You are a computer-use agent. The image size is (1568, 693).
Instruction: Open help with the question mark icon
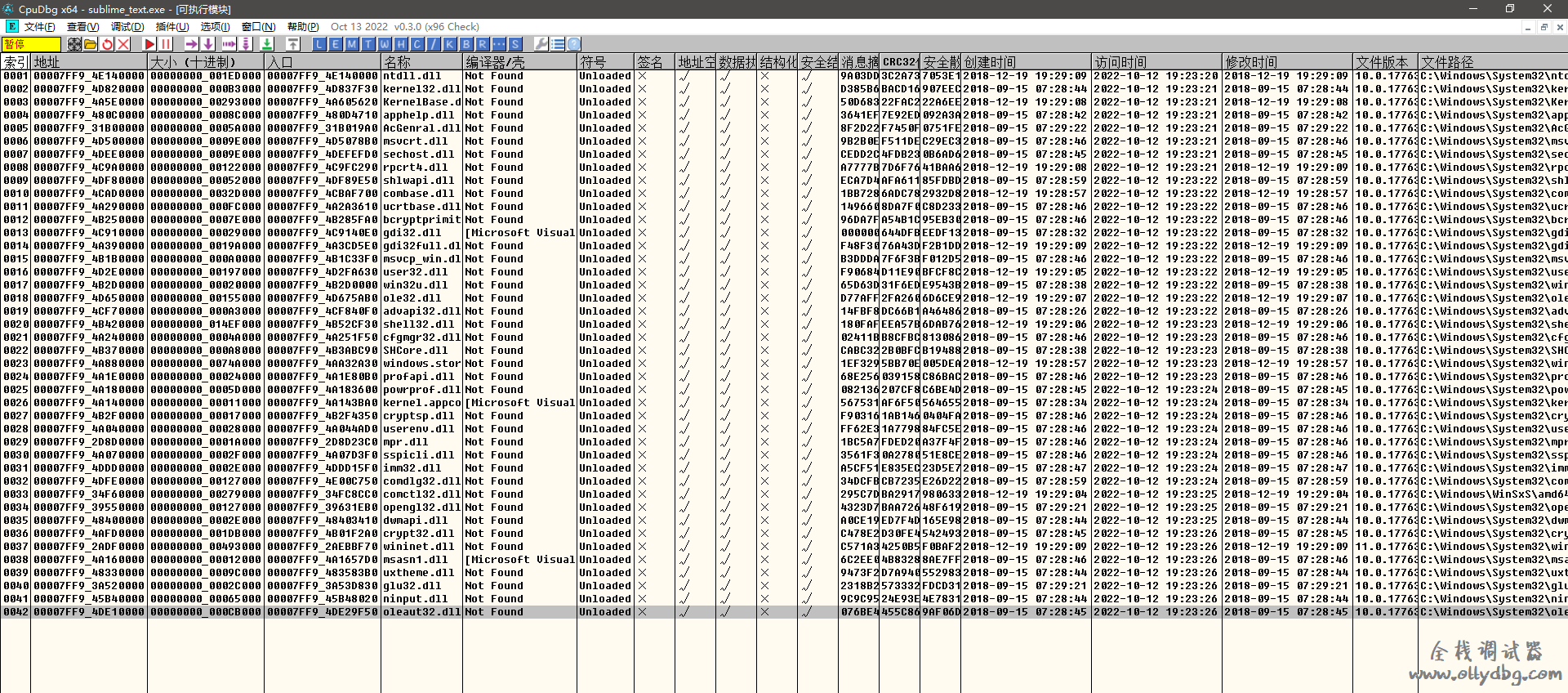point(574,44)
